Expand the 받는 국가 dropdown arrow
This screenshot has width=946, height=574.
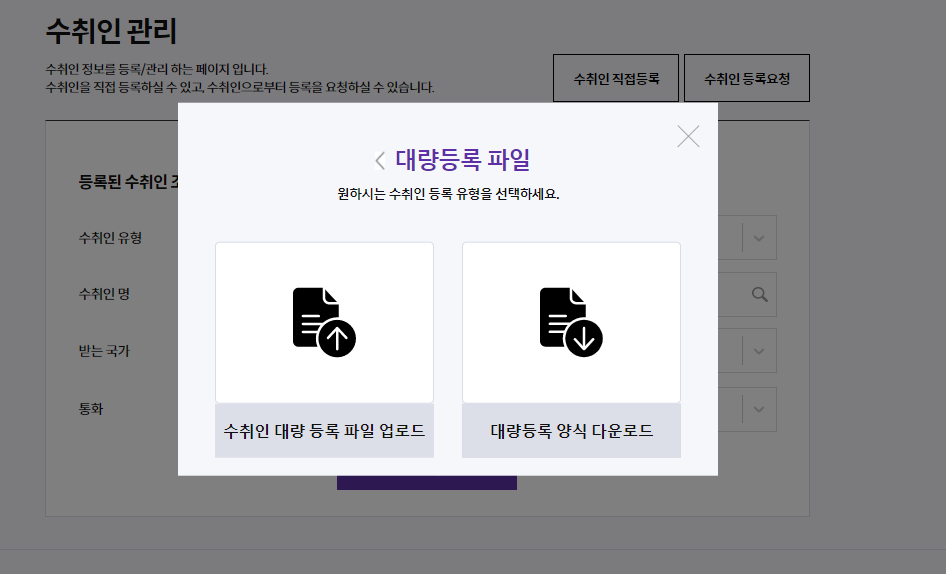click(x=759, y=351)
